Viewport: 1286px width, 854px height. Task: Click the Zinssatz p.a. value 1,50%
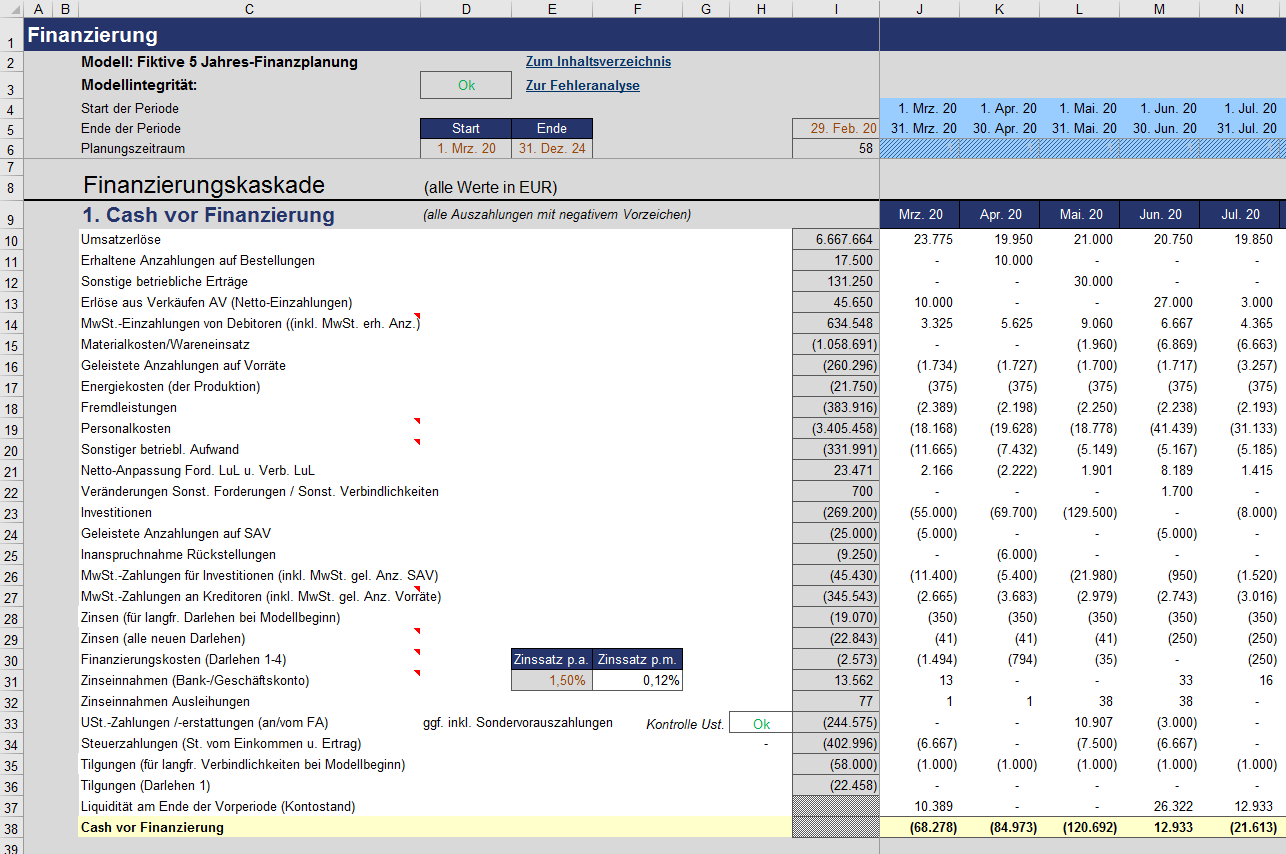552,681
